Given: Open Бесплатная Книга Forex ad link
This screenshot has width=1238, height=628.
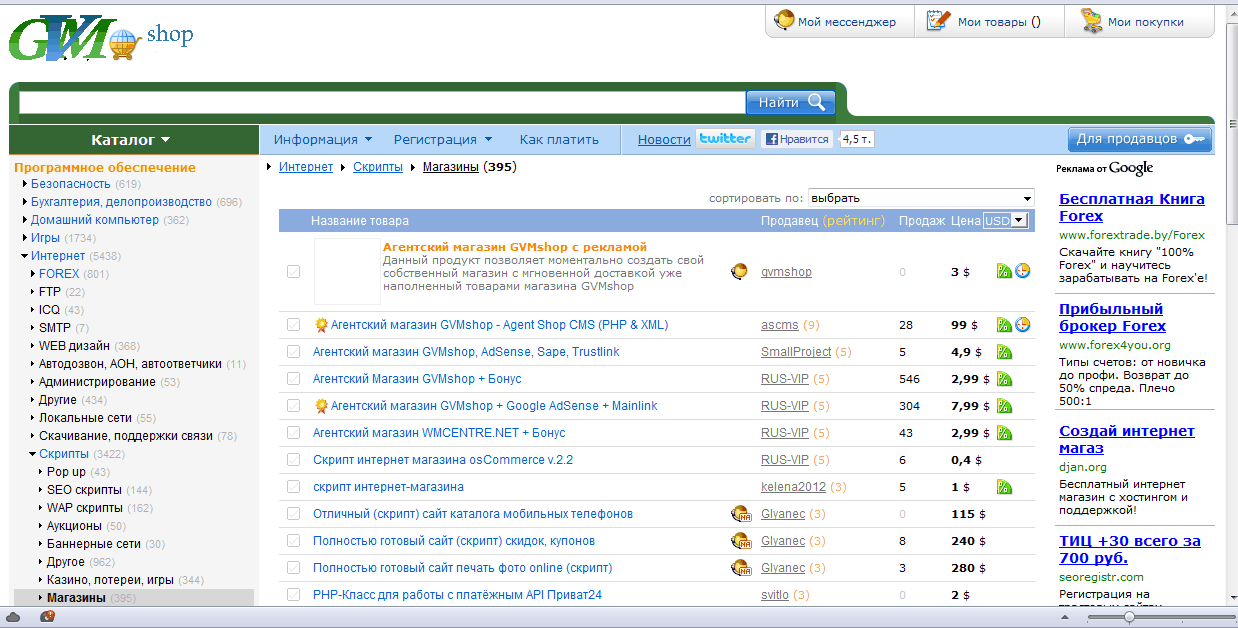Looking at the screenshot, I should (x=1132, y=207).
